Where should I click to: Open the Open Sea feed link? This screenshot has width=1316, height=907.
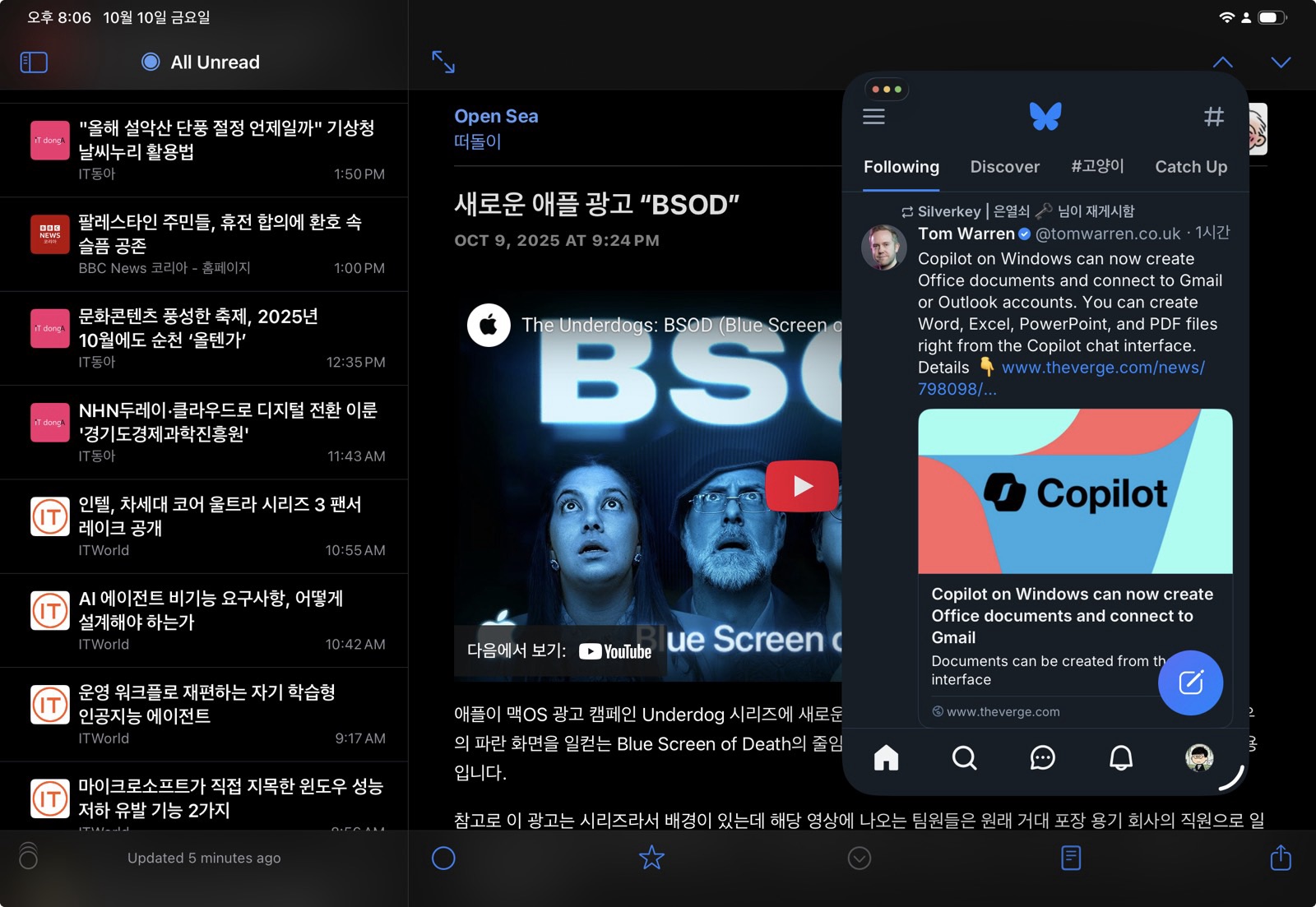click(x=496, y=117)
